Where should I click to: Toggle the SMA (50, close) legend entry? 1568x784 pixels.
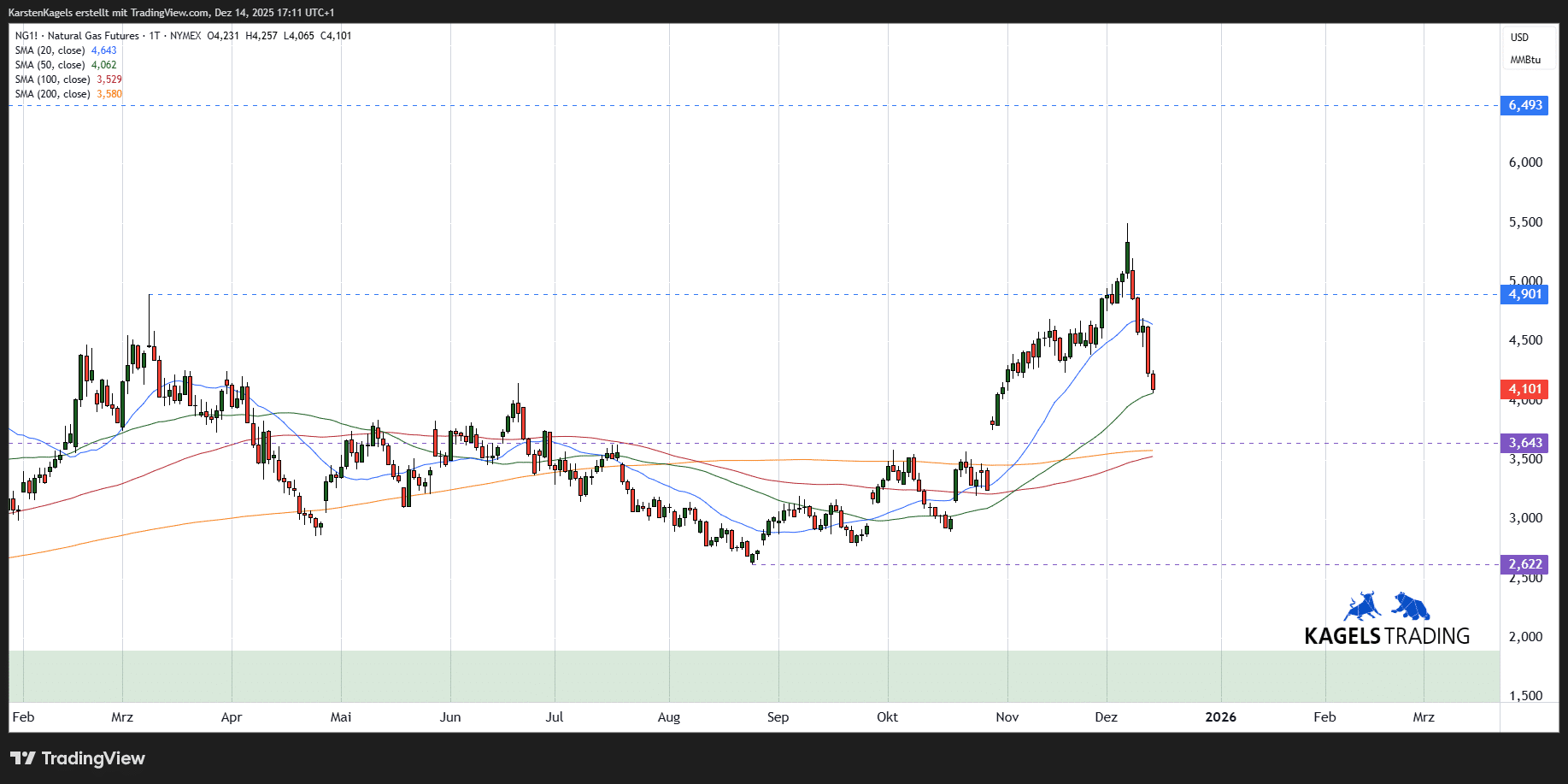[x=50, y=65]
